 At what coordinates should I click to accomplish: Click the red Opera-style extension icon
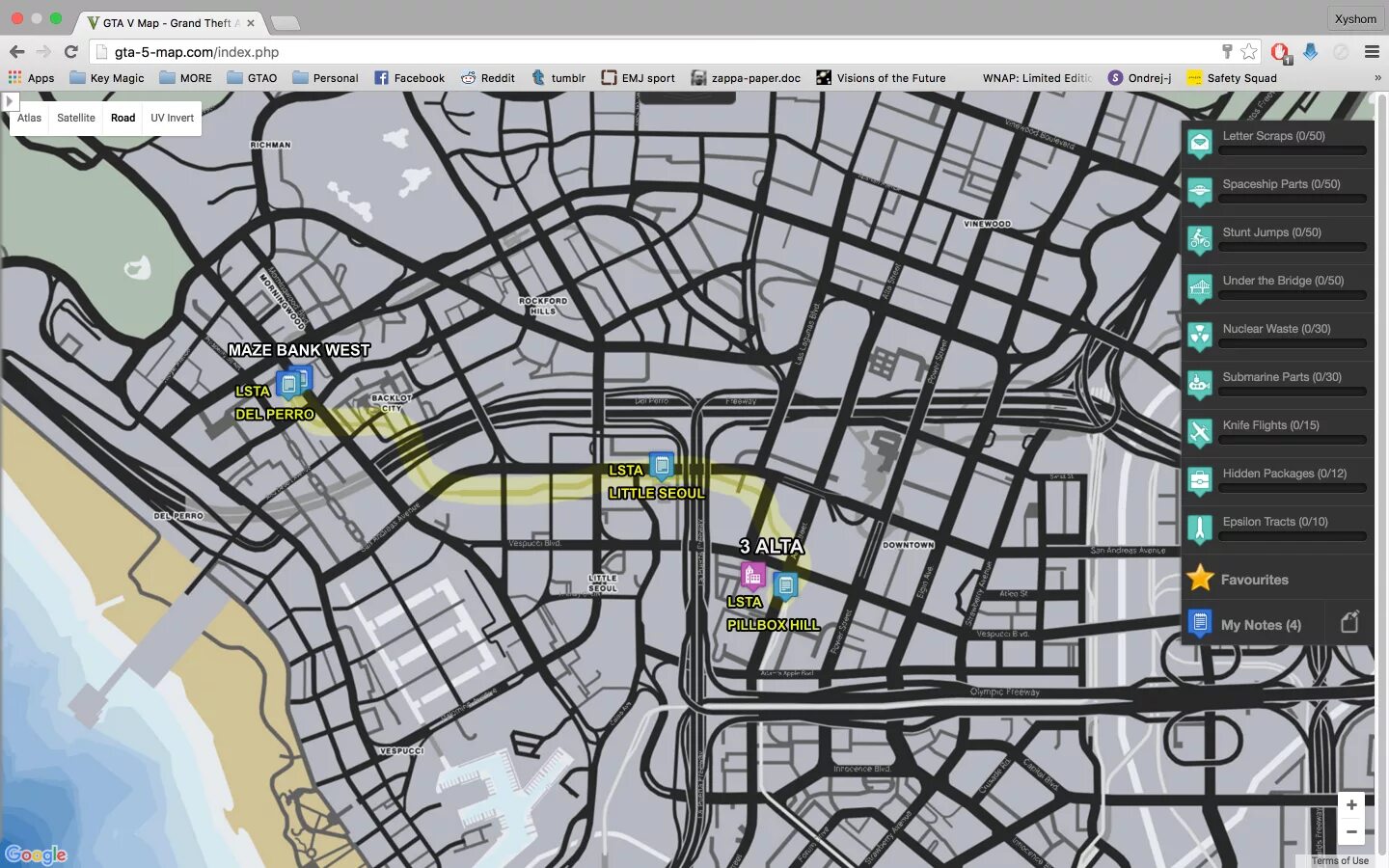1280,52
